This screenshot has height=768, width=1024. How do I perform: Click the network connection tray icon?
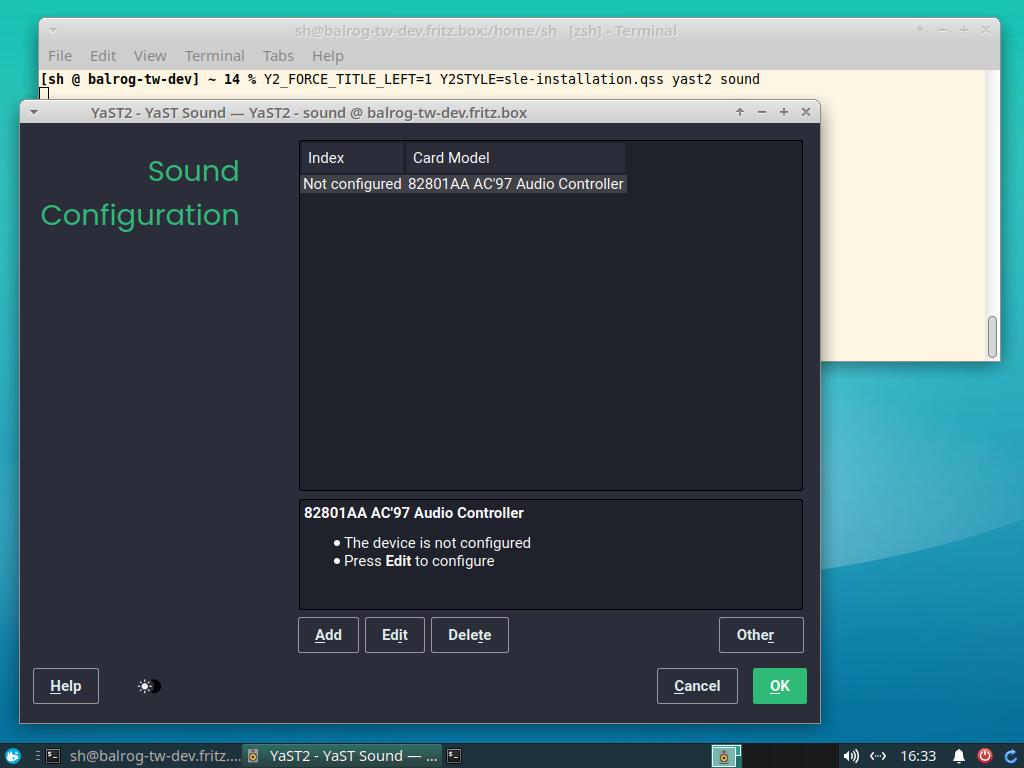pyautogui.click(x=878, y=756)
